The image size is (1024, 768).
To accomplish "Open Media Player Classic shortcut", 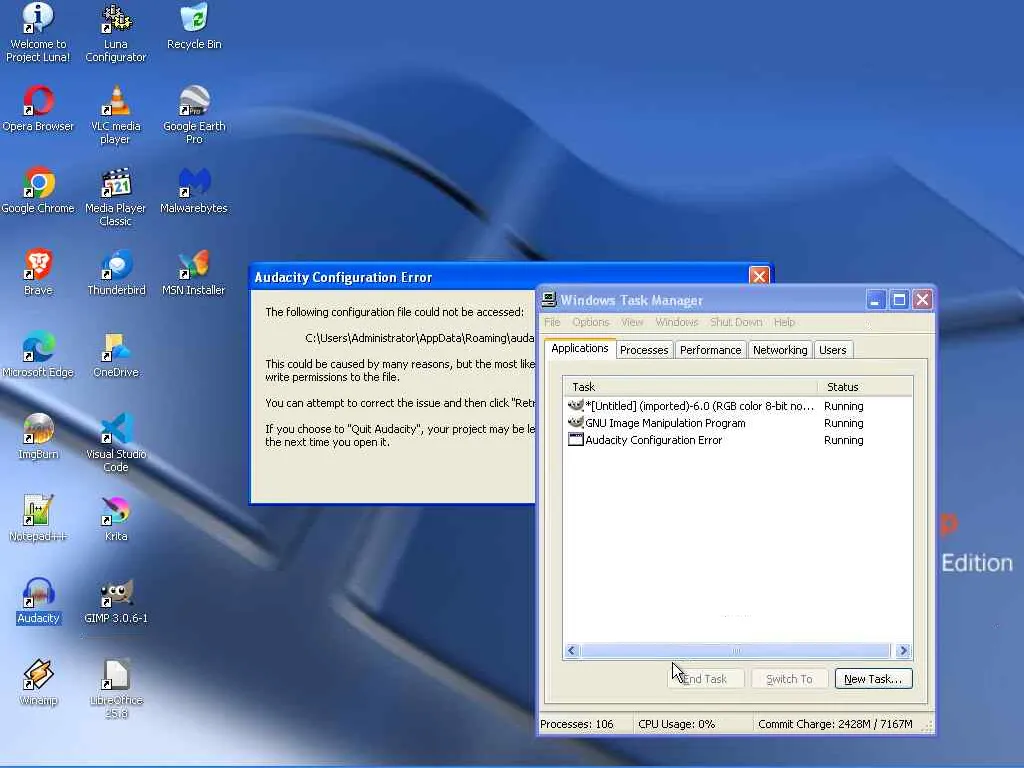I will pyautogui.click(x=116, y=197).
